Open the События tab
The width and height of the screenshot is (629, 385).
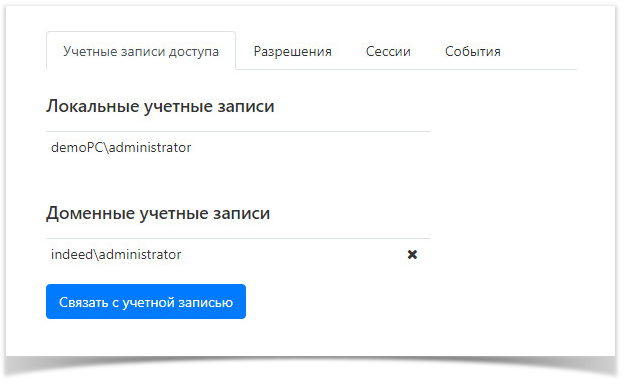(473, 51)
